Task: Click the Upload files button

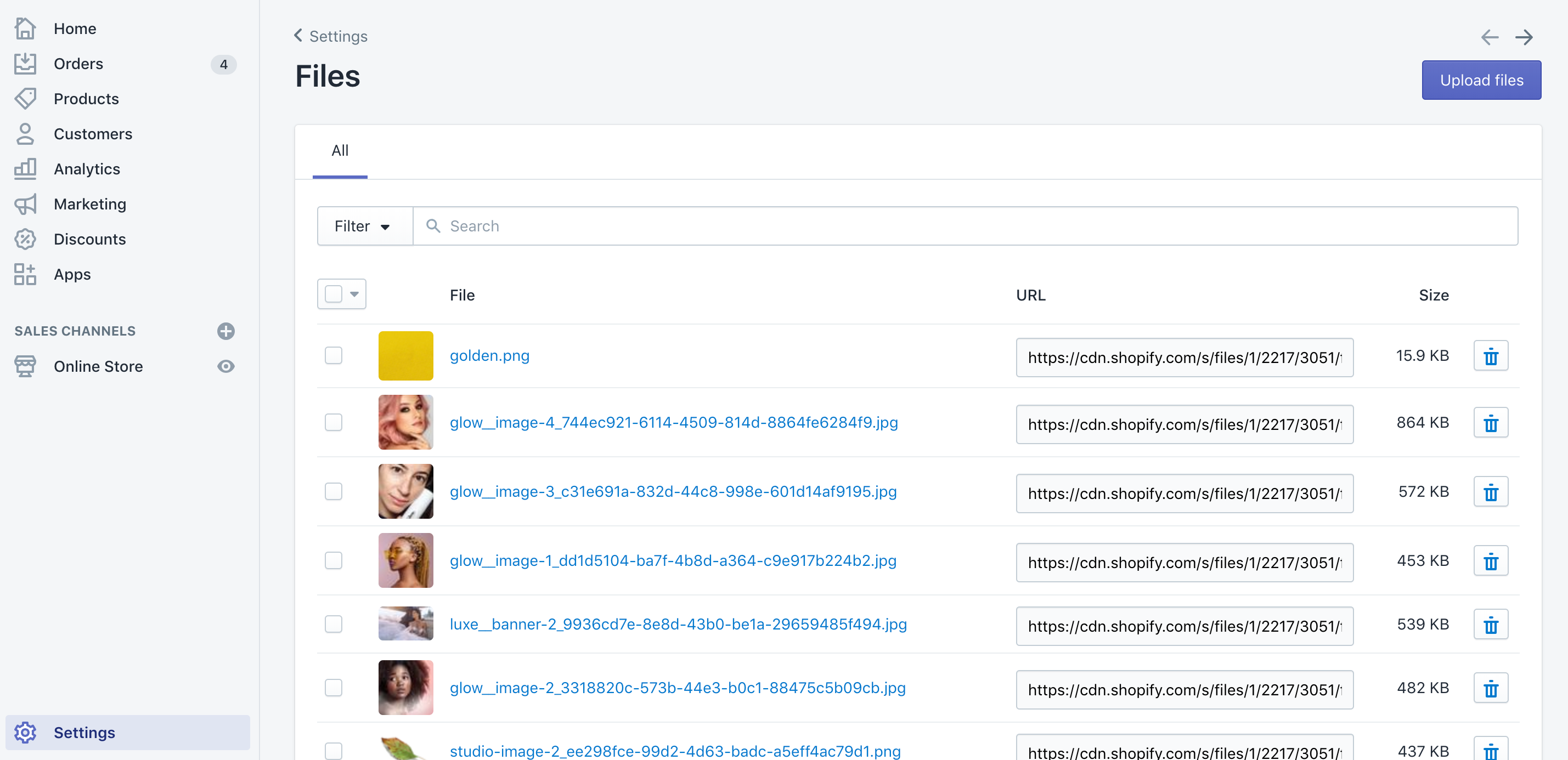Action: click(x=1481, y=80)
